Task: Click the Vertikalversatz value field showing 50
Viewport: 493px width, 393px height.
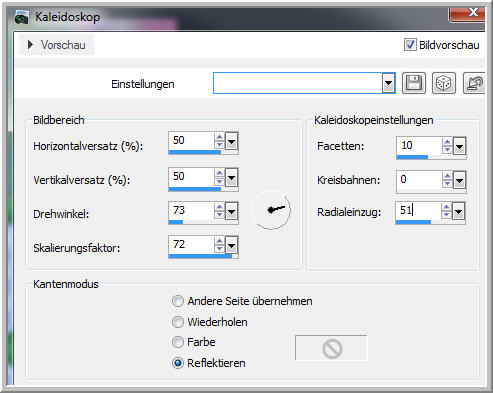Action: pyautogui.click(x=191, y=177)
